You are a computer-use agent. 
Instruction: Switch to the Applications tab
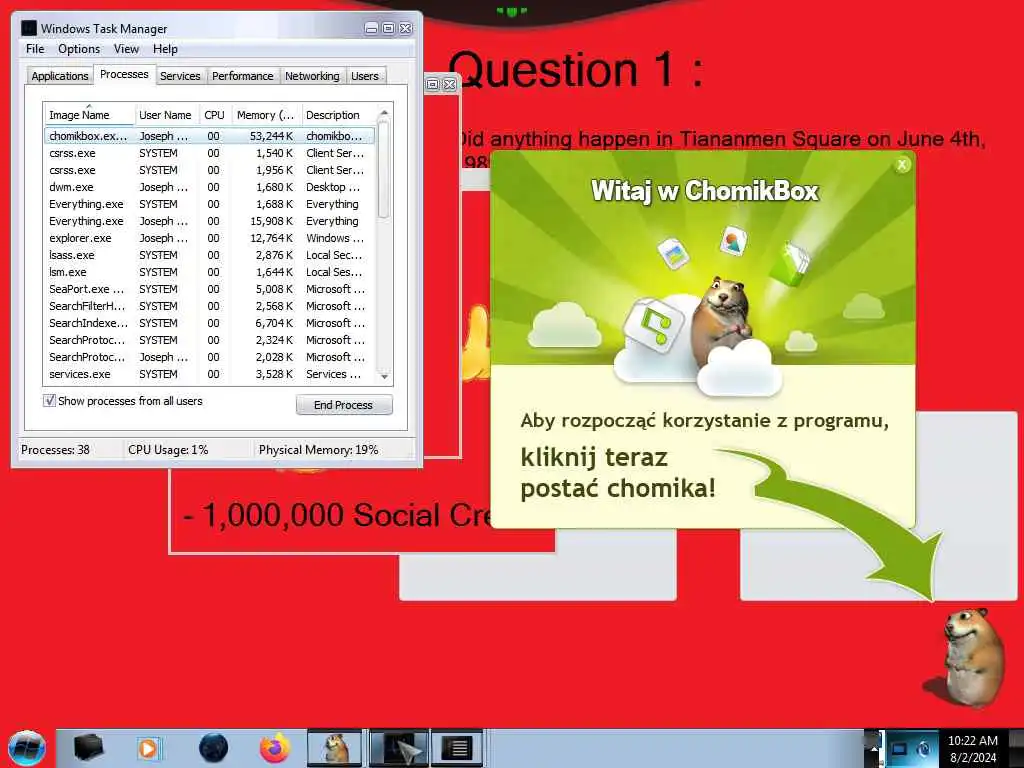coord(59,76)
